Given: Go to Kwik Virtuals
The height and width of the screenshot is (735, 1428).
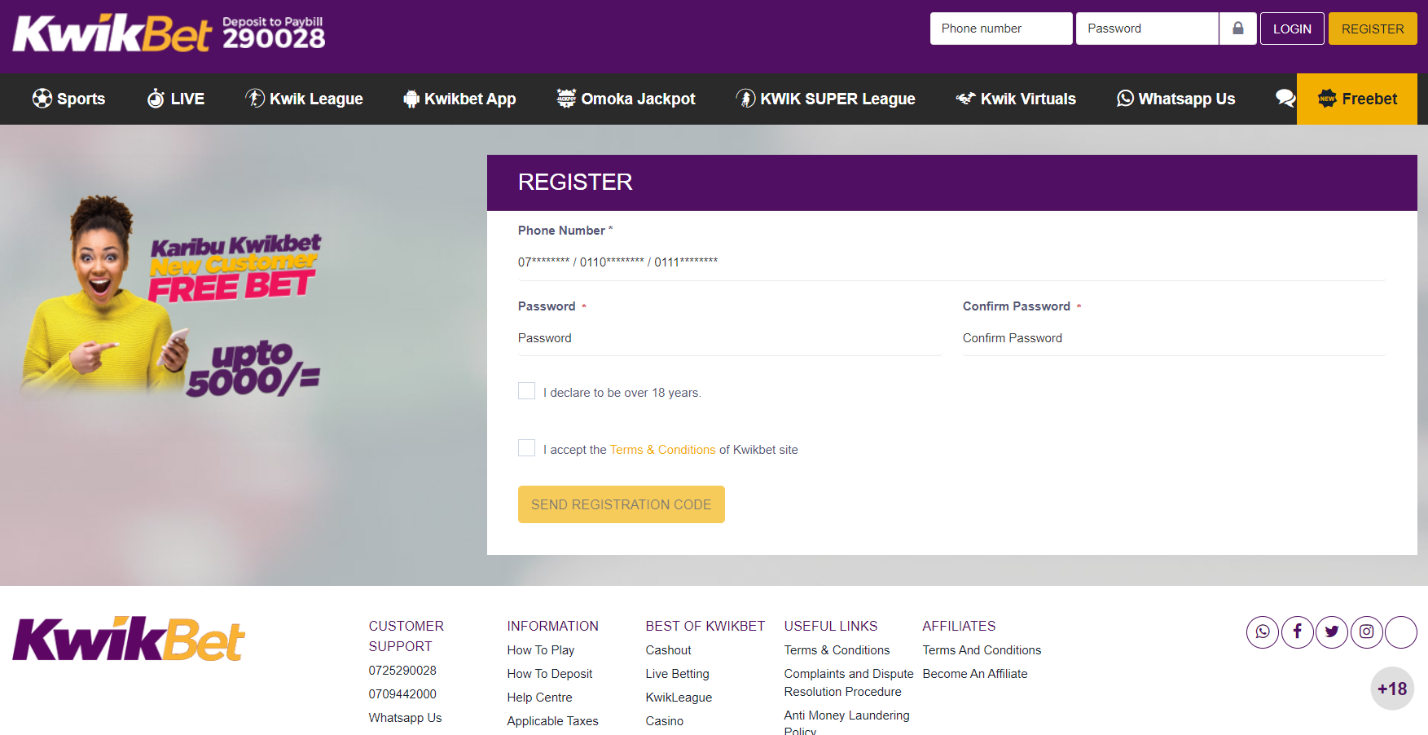Looking at the screenshot, I should pyautogui.click(x=1016, y=99).
